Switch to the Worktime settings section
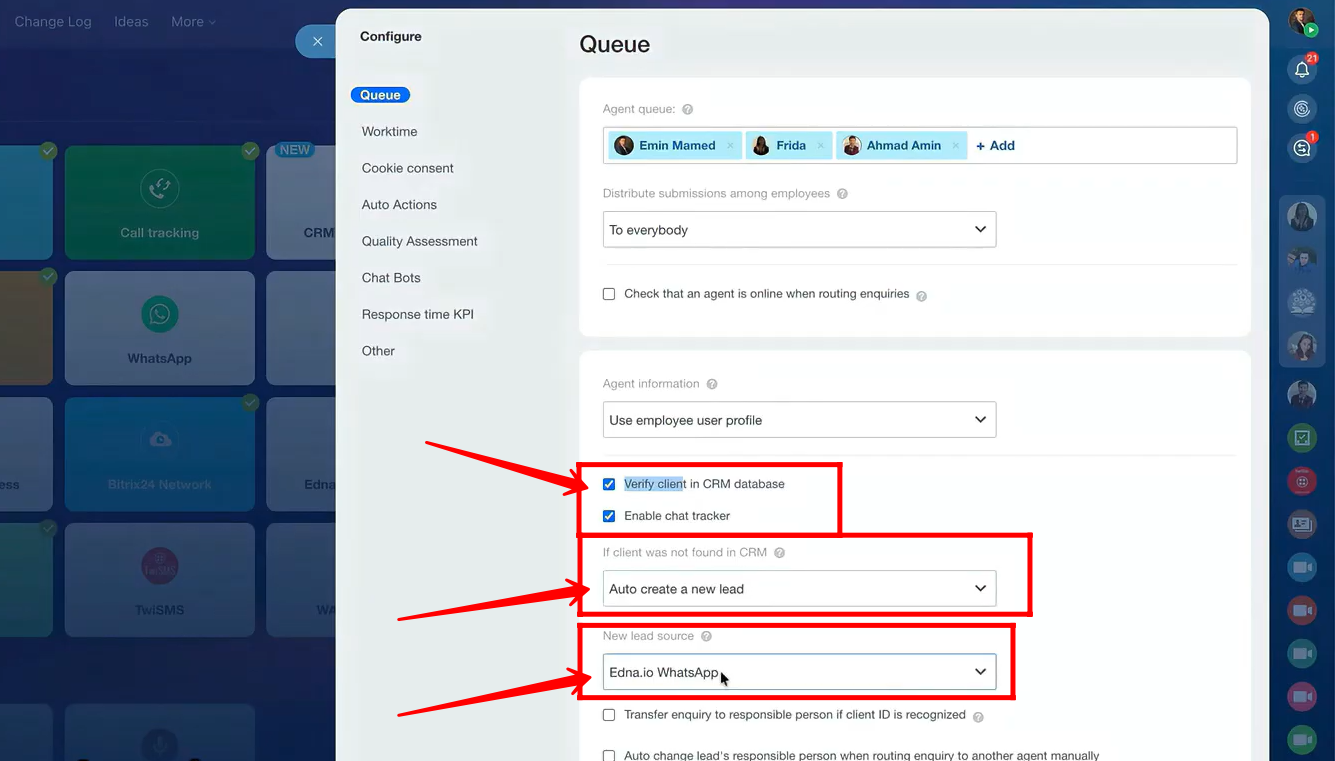Image resolution: width=1335 pixels, height=761 pixels. 389,132
